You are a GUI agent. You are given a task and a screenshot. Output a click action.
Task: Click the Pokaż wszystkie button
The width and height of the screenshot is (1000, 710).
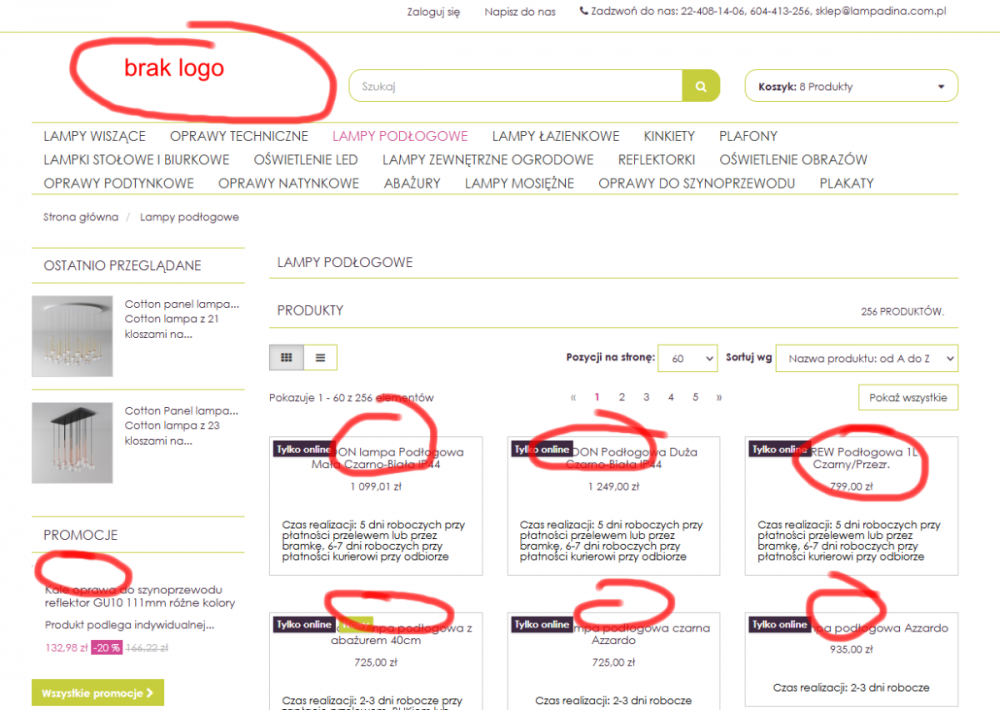907,397
